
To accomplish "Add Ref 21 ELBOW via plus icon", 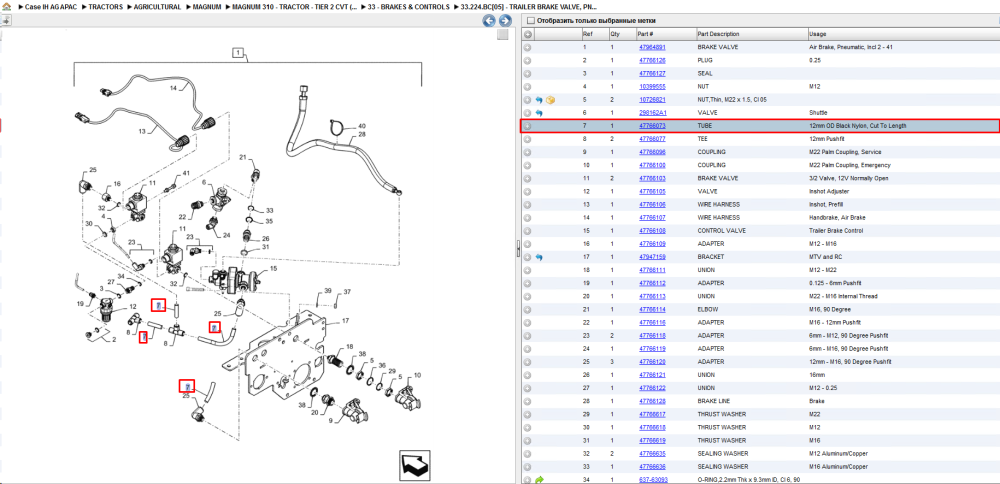I will 527,309.
